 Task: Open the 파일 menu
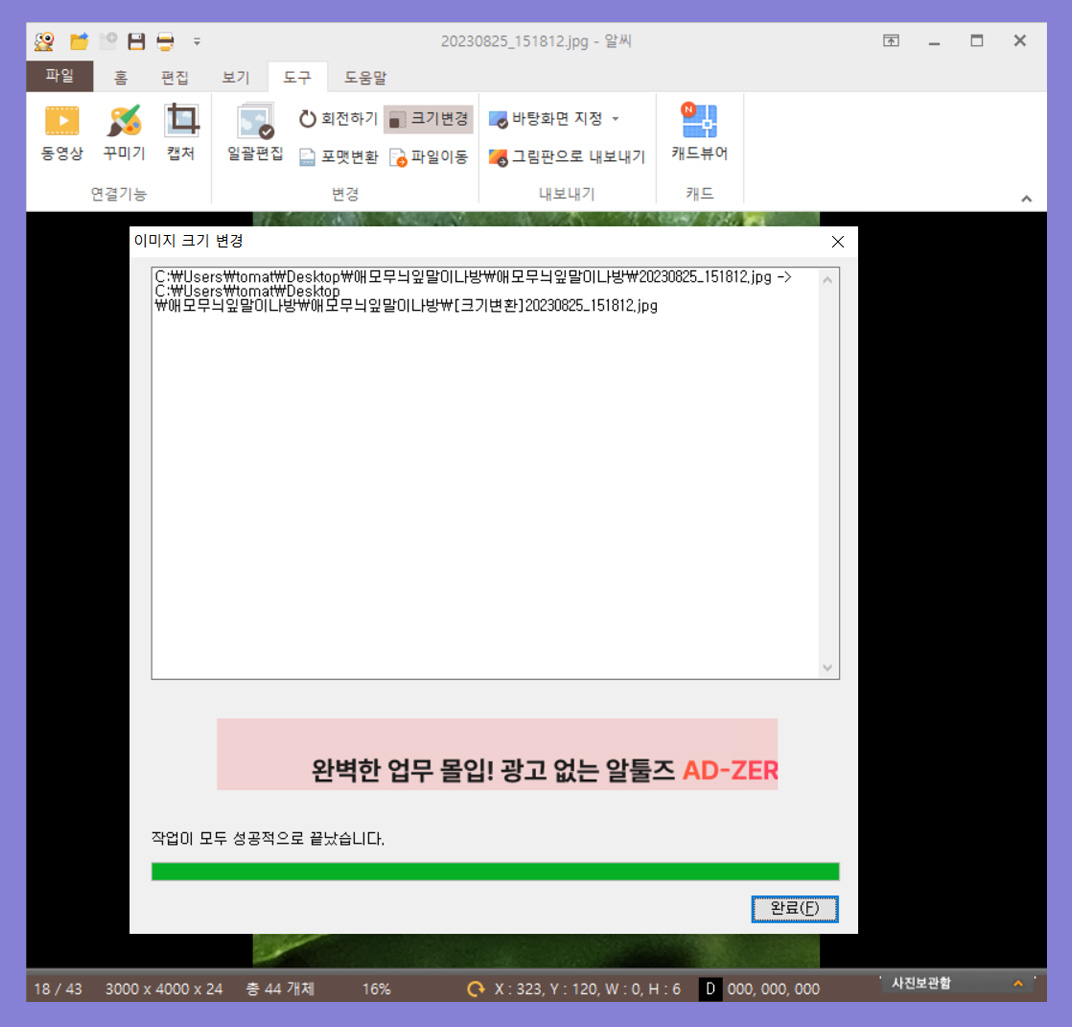click(59, 76)
